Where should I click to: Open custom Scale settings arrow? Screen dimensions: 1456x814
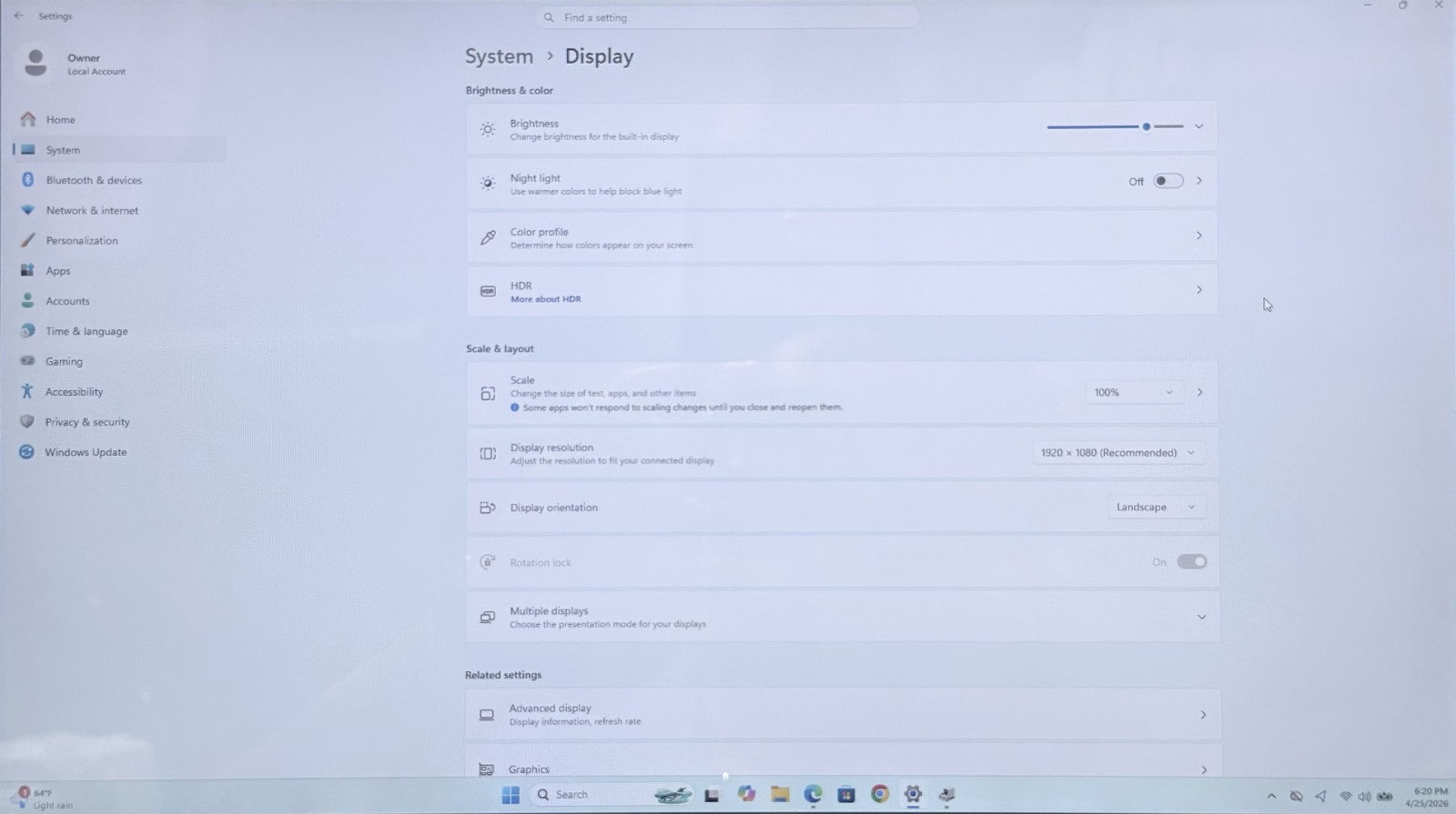(1199, 393)
